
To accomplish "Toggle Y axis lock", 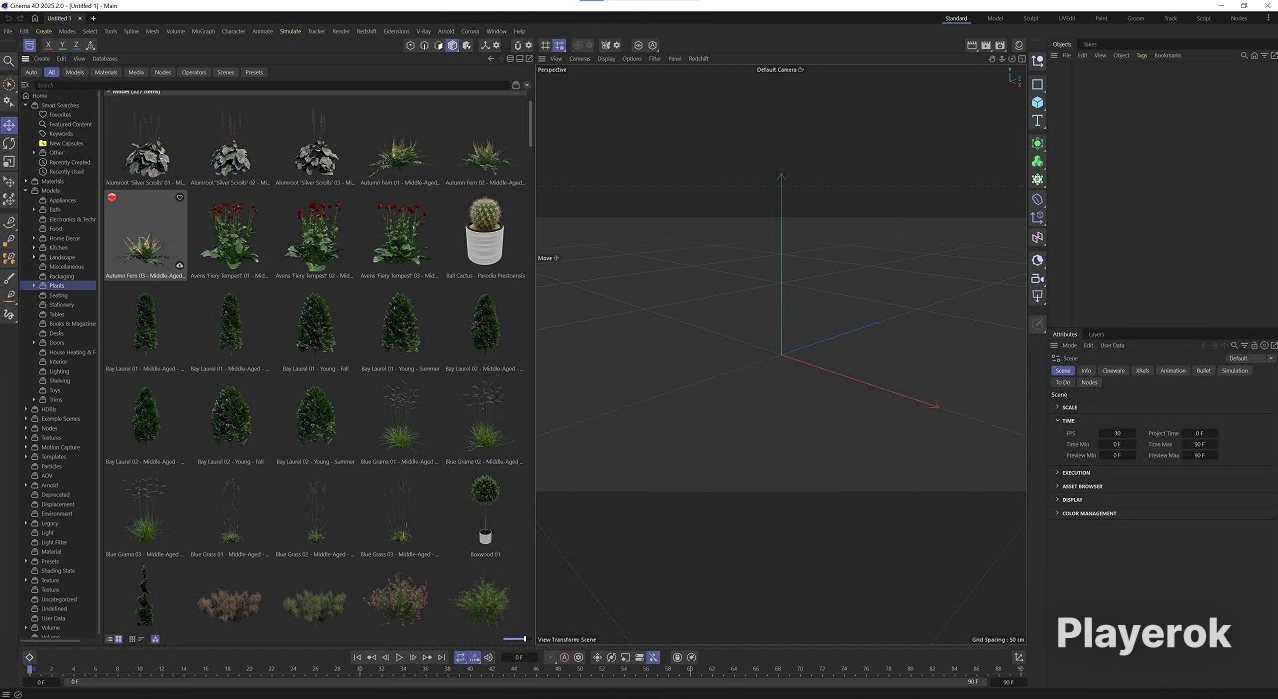I will pos(62,45).
